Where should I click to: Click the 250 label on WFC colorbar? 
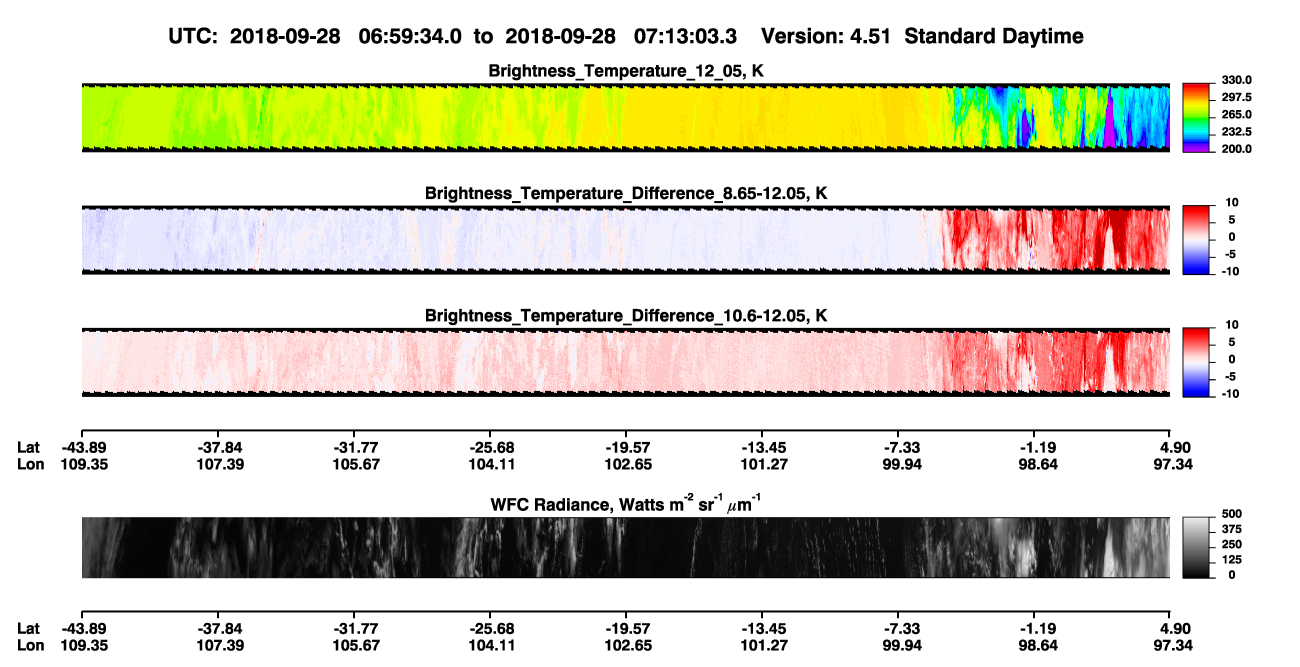click(1230, 545)
